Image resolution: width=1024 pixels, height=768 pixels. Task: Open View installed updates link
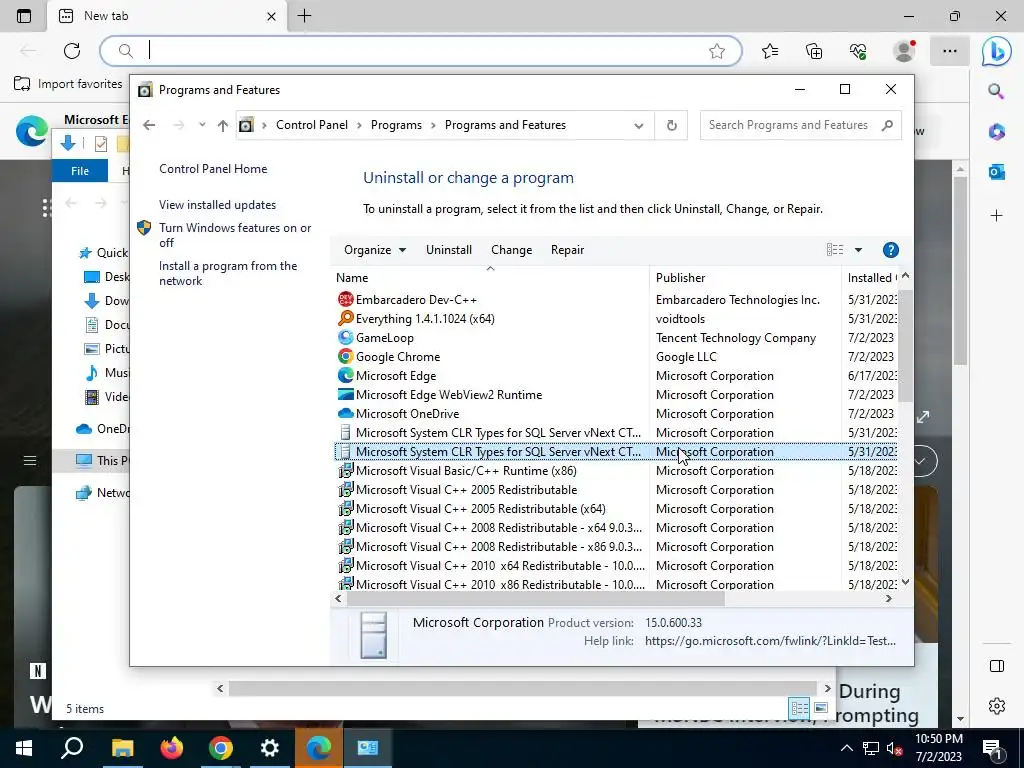(x=217, y=205)
